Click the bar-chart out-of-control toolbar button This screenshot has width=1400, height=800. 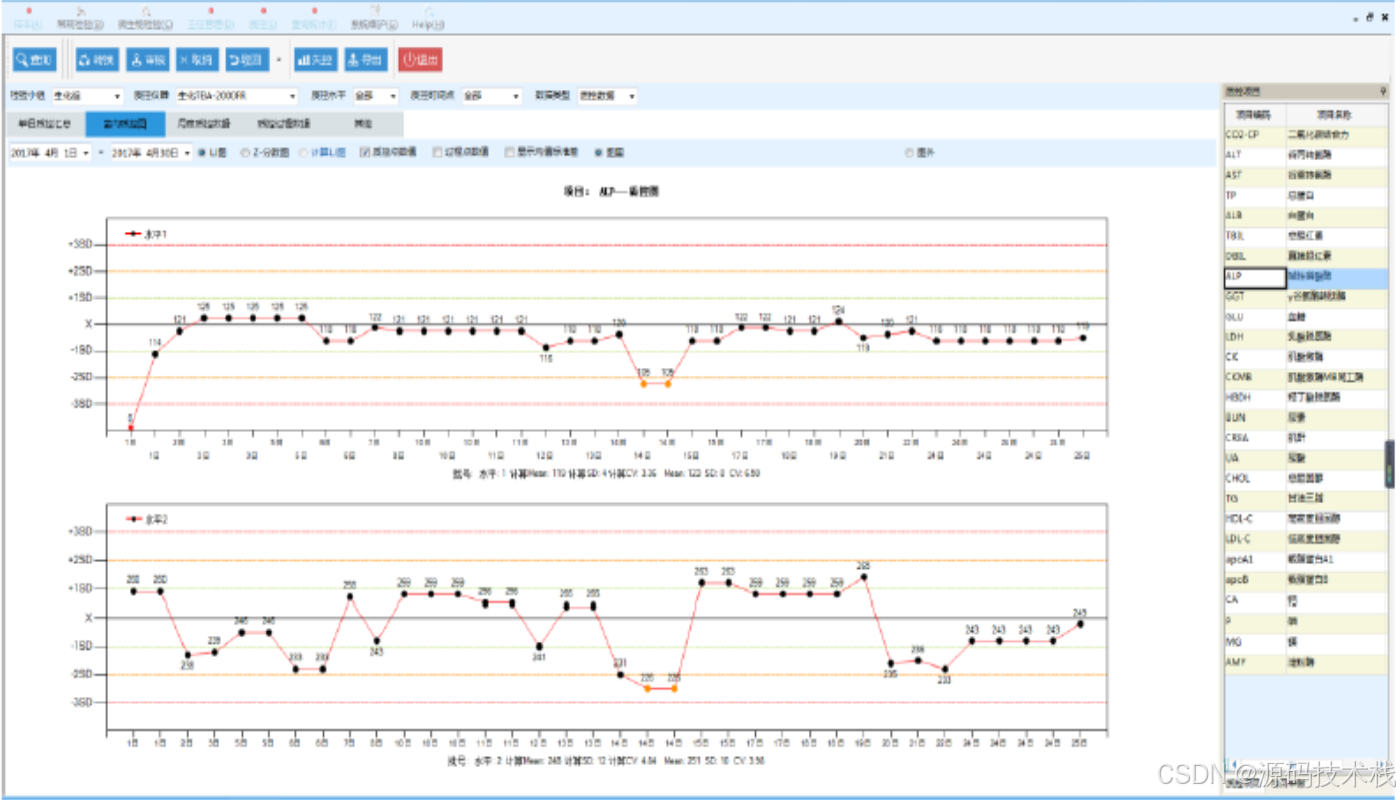point(315,60)
